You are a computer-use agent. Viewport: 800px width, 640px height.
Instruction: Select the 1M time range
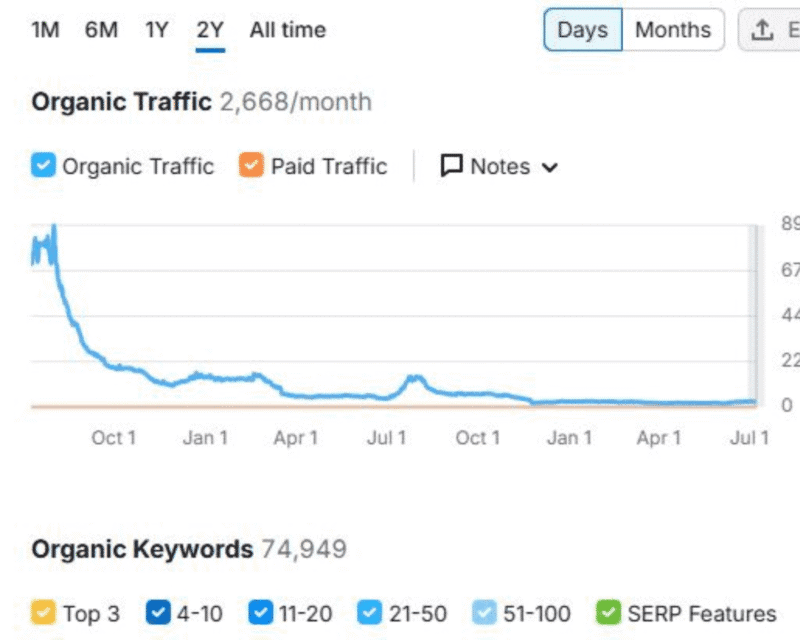(45, 30)
